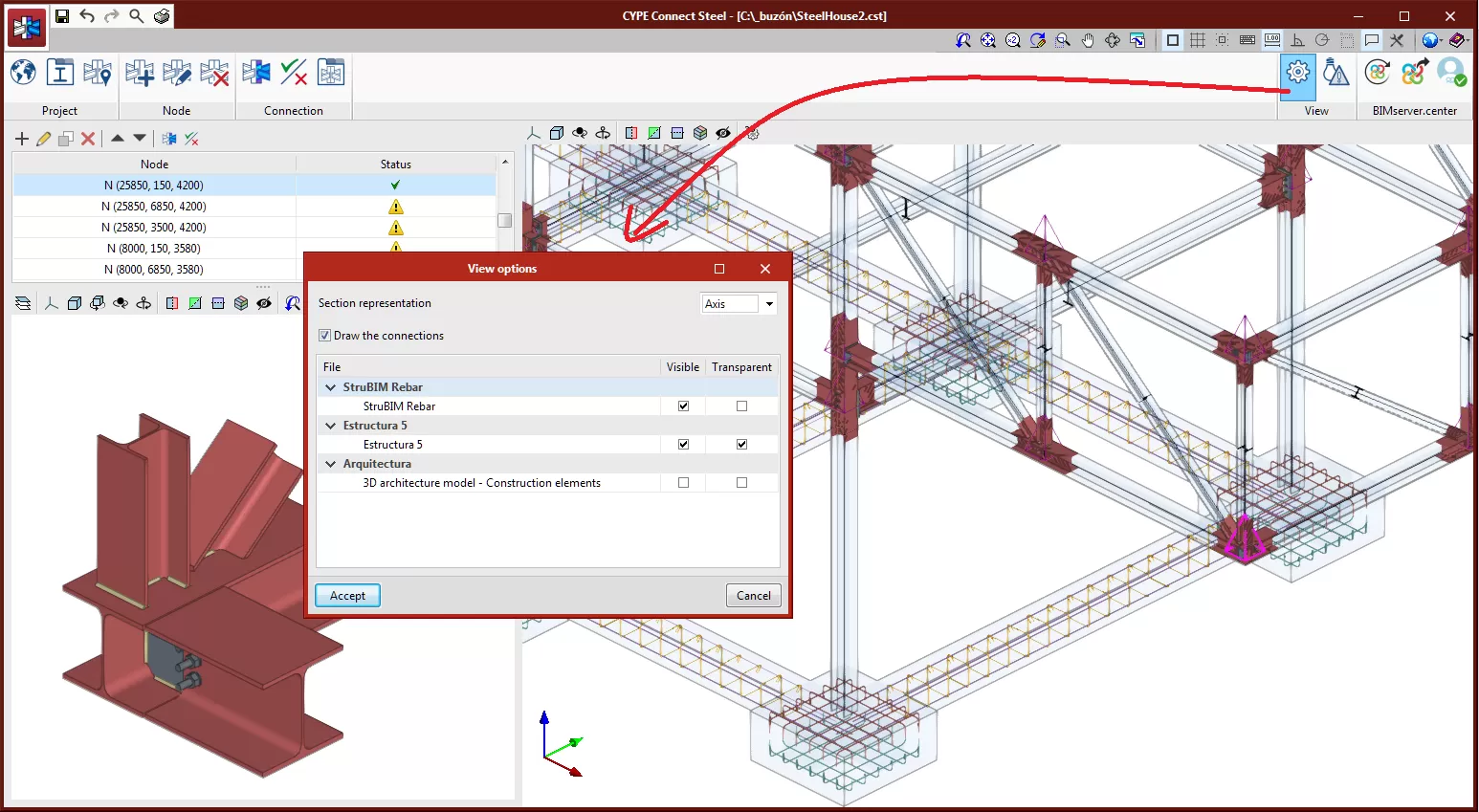
Task: Collapse the Arquitectura group
Action: coord(331,464)
